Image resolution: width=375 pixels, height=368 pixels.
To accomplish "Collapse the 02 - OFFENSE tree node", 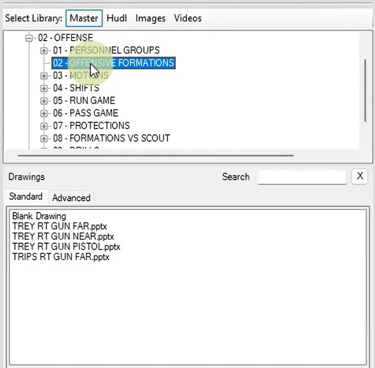I will tap(29, 38).
